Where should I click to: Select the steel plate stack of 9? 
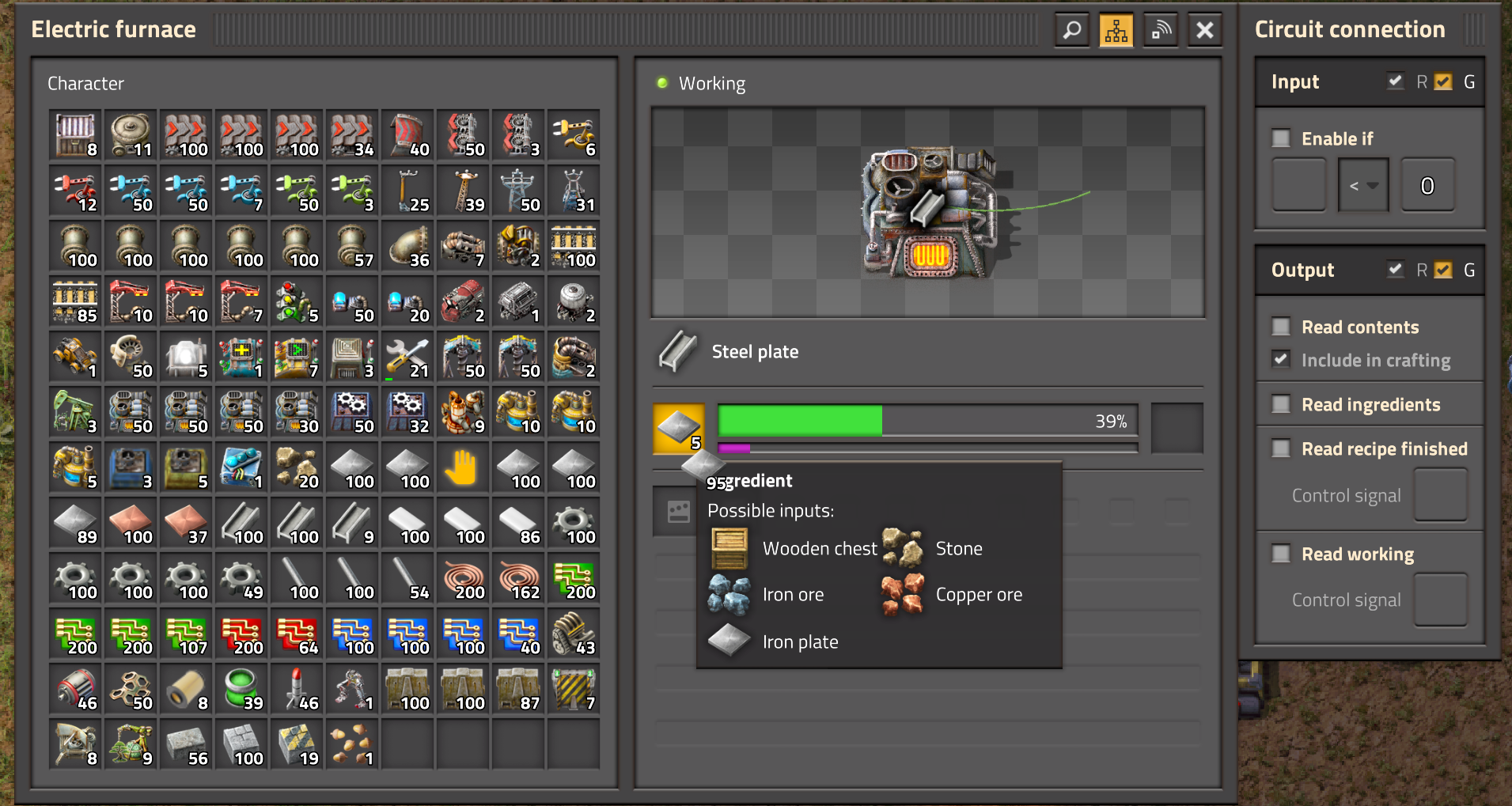coord(352,523)
